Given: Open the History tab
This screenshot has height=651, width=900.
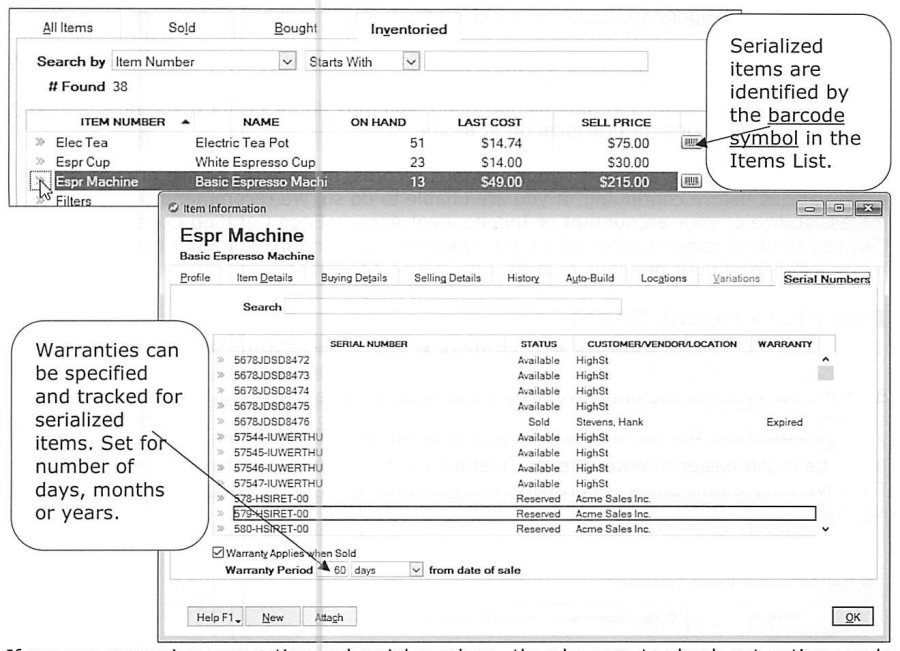Looking at the screenshot, I should [523, 278].
